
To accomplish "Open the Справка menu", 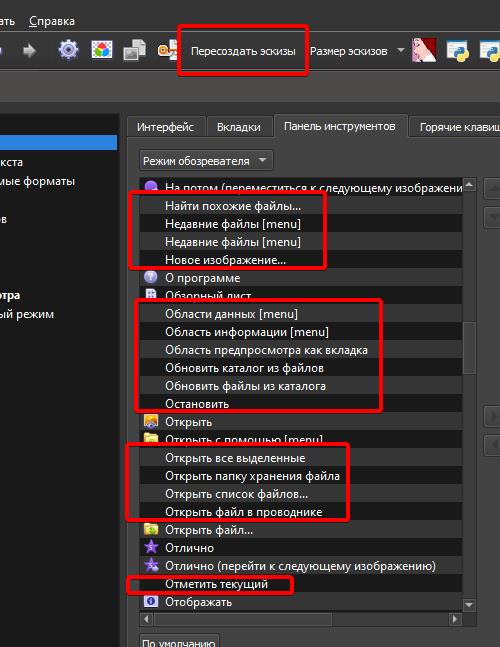I will (52, 21).
